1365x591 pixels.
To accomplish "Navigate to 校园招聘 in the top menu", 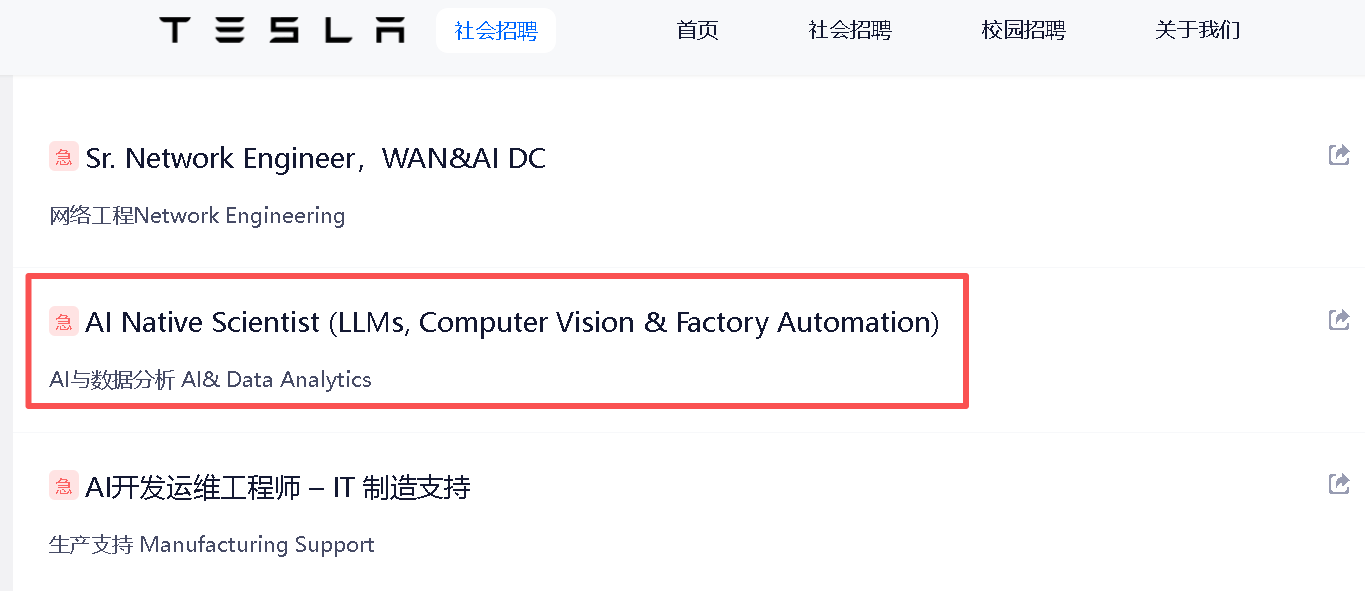I will 1023,30.
